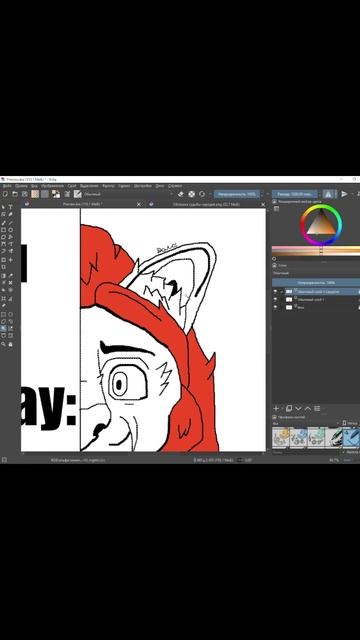
Task: Select the Rectangular Selection tool
Action: (3, 314)
